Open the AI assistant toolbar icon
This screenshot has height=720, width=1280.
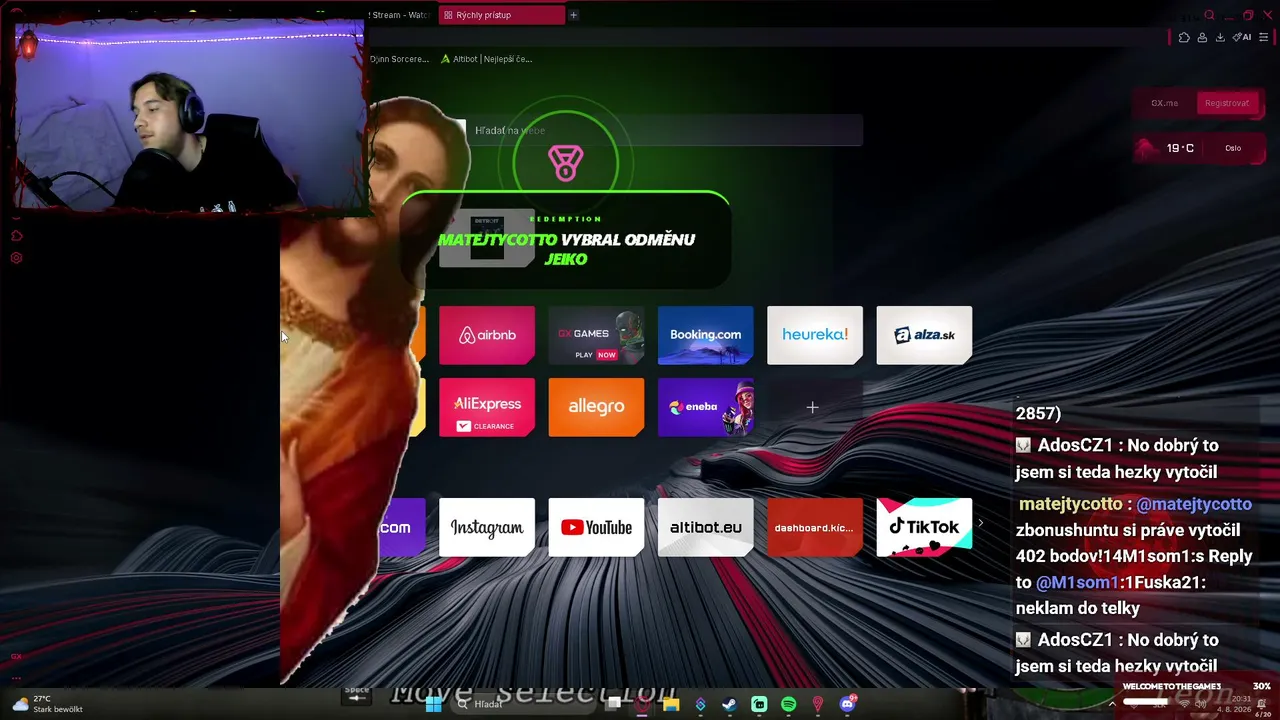point(1243,37)
